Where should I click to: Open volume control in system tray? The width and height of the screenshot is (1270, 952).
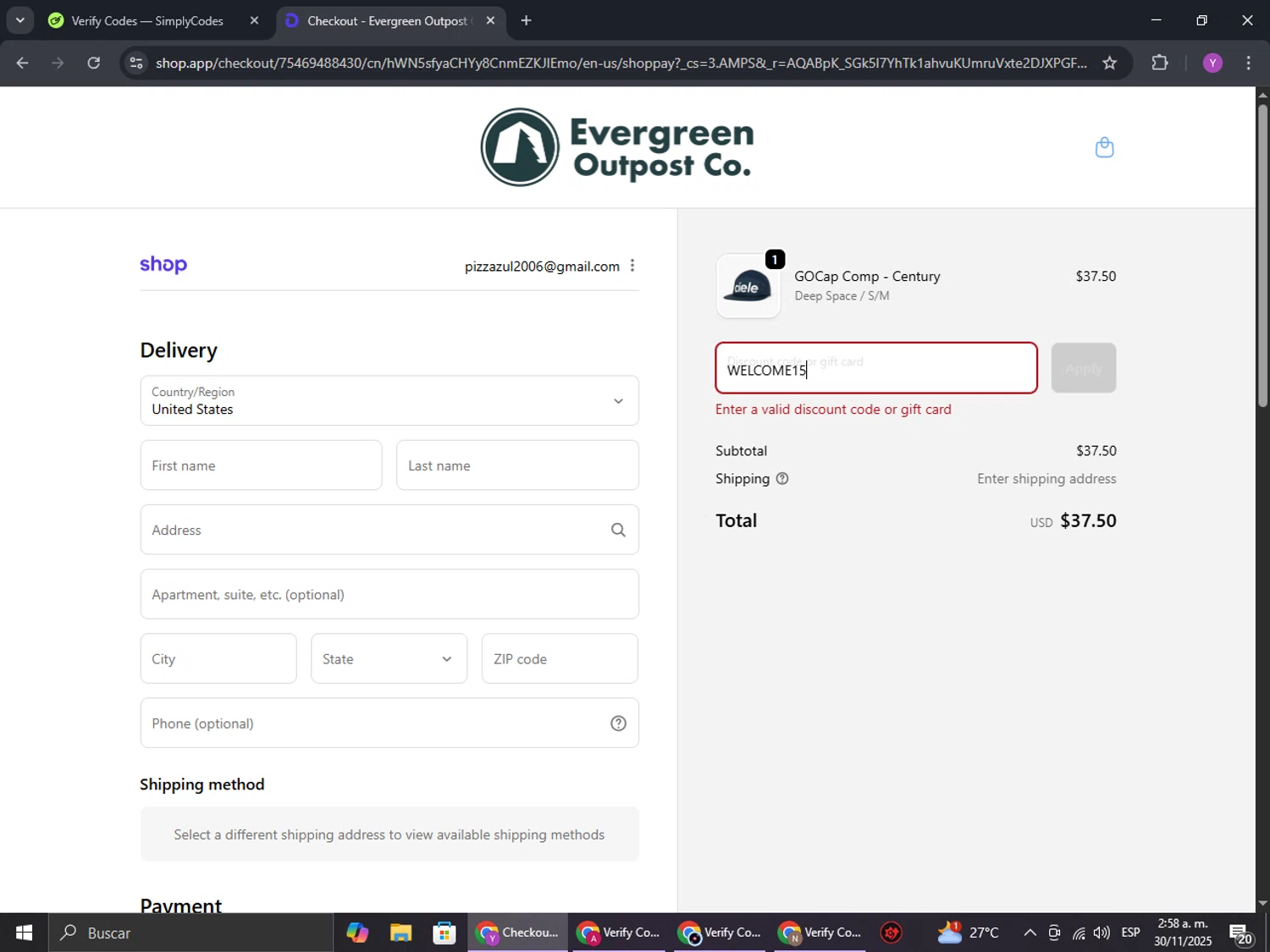(1102, 933)
